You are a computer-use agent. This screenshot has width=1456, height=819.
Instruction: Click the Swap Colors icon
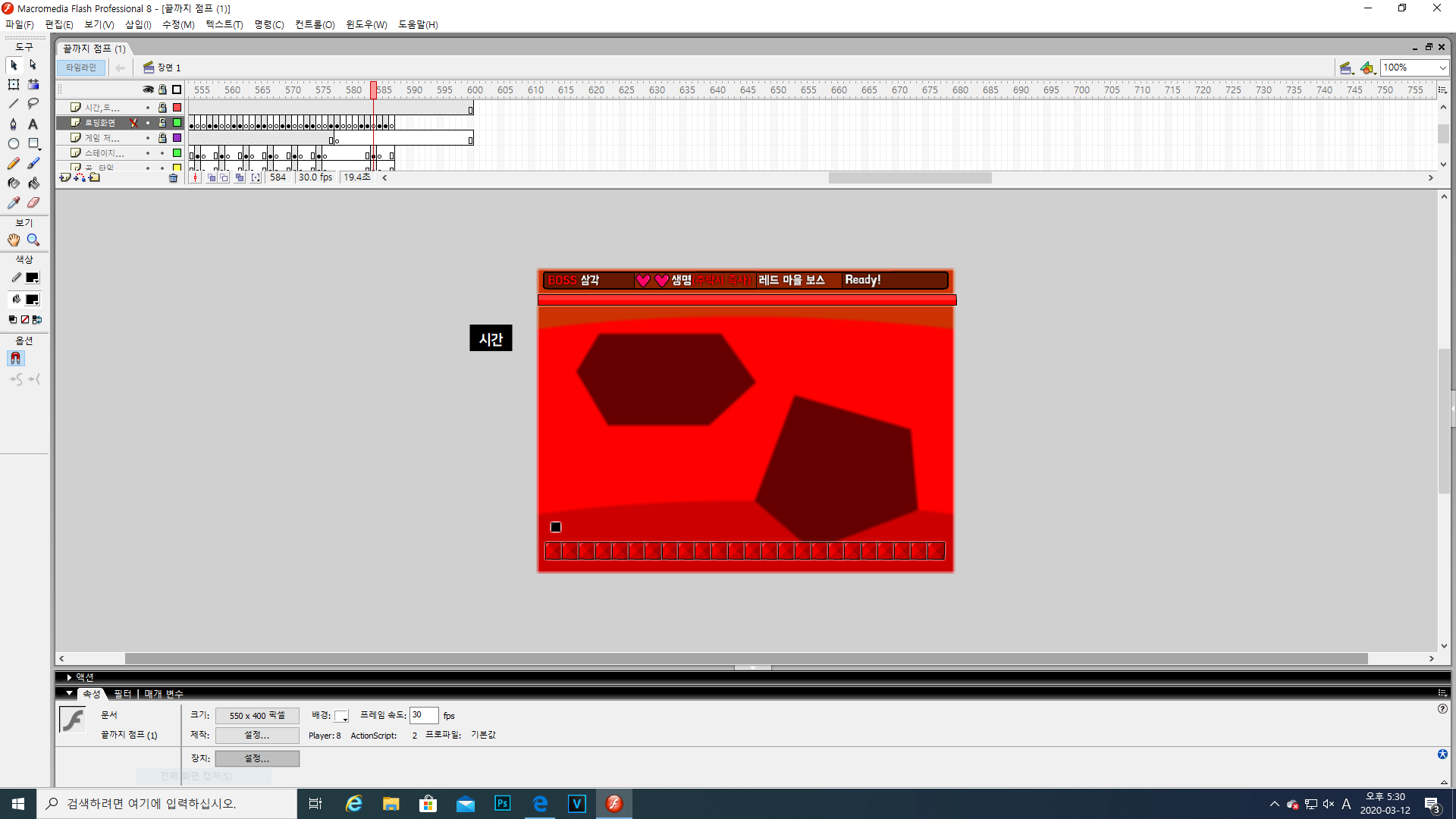coord(36,320)
